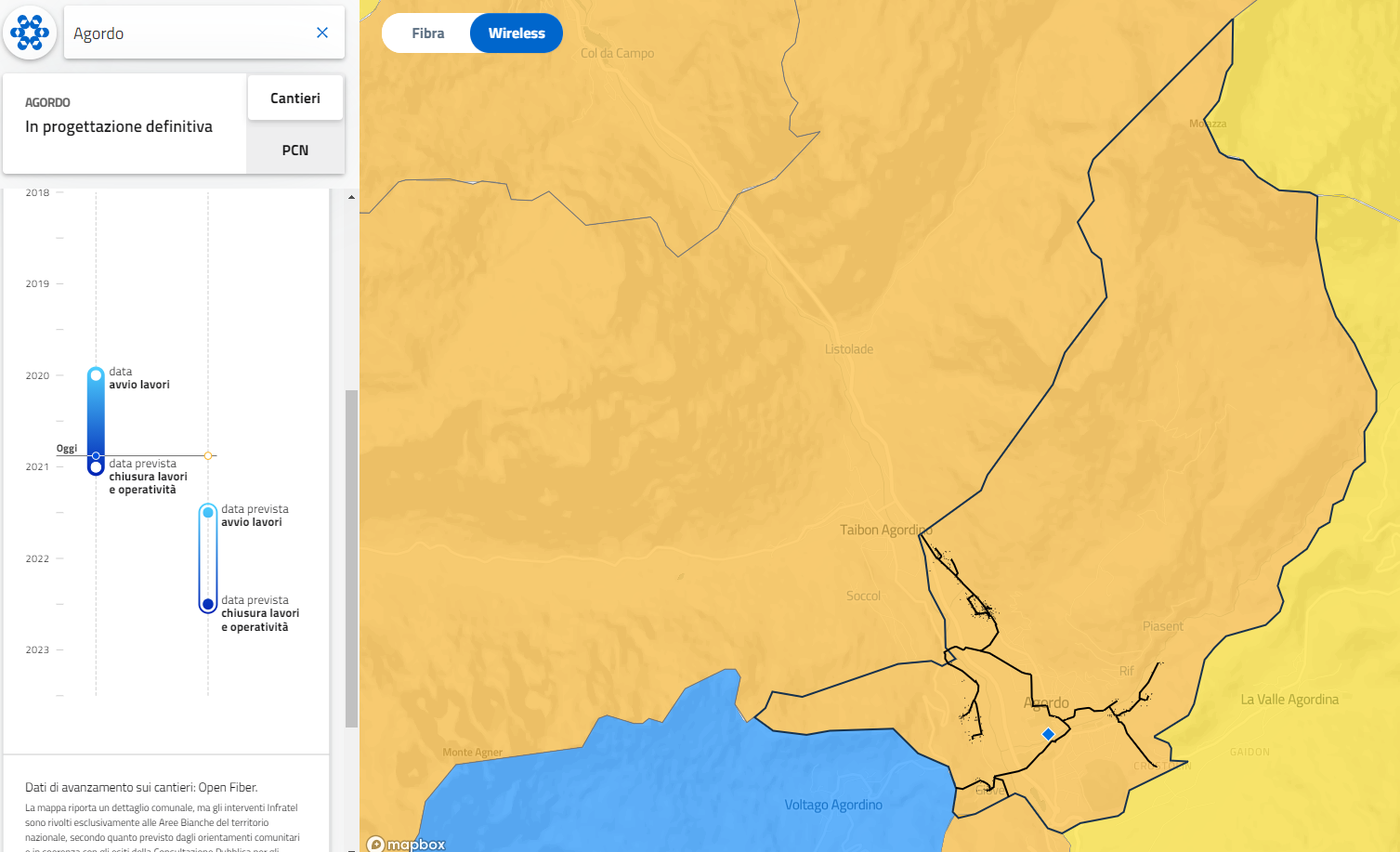Click 'Dati di avanzamento sui cantieri: Open Fiber.' text
This screenshot has width=1400, height=852.
click(x=141, y=787)
